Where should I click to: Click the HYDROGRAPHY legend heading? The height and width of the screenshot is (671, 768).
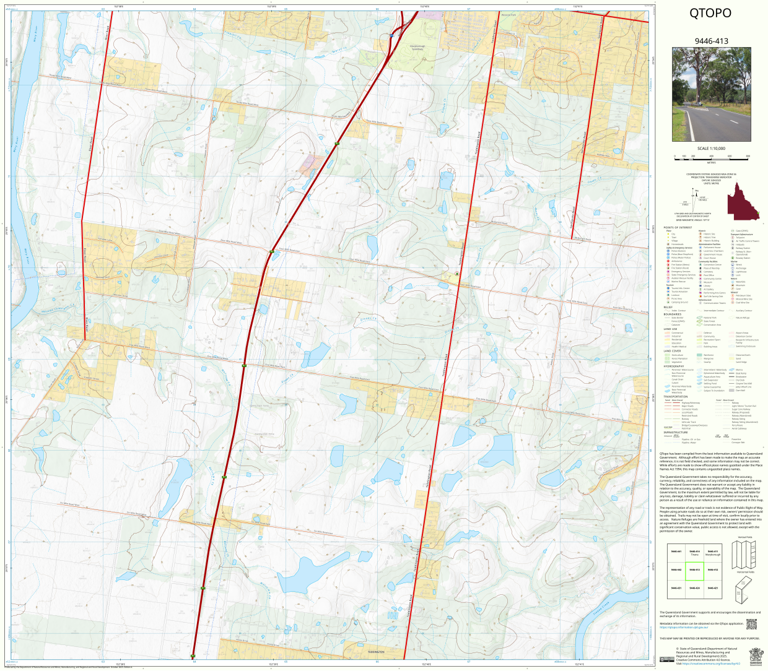coord(673,366)
